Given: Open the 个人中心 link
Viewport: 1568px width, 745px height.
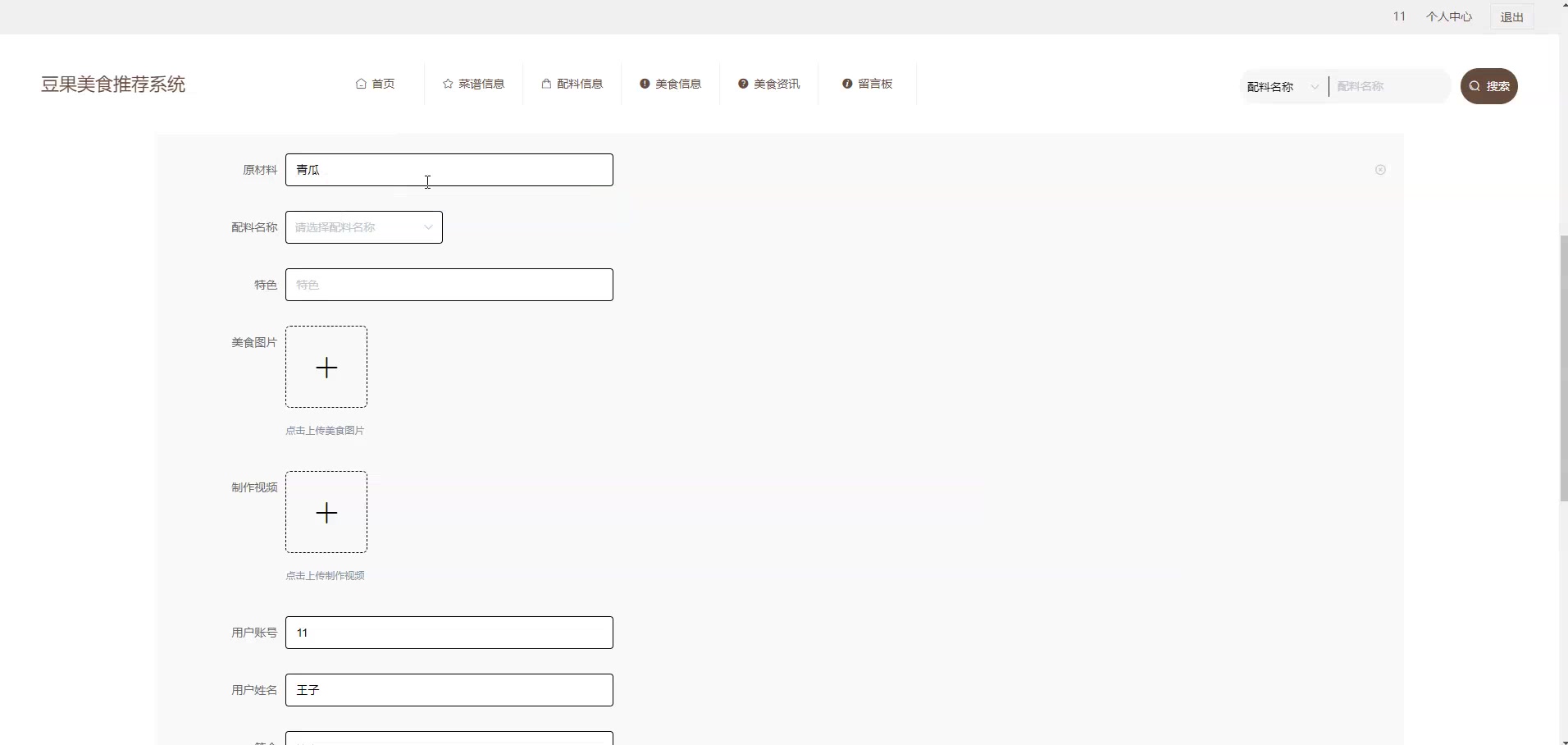Looking at the screenshot, I should coord(1449,16).
